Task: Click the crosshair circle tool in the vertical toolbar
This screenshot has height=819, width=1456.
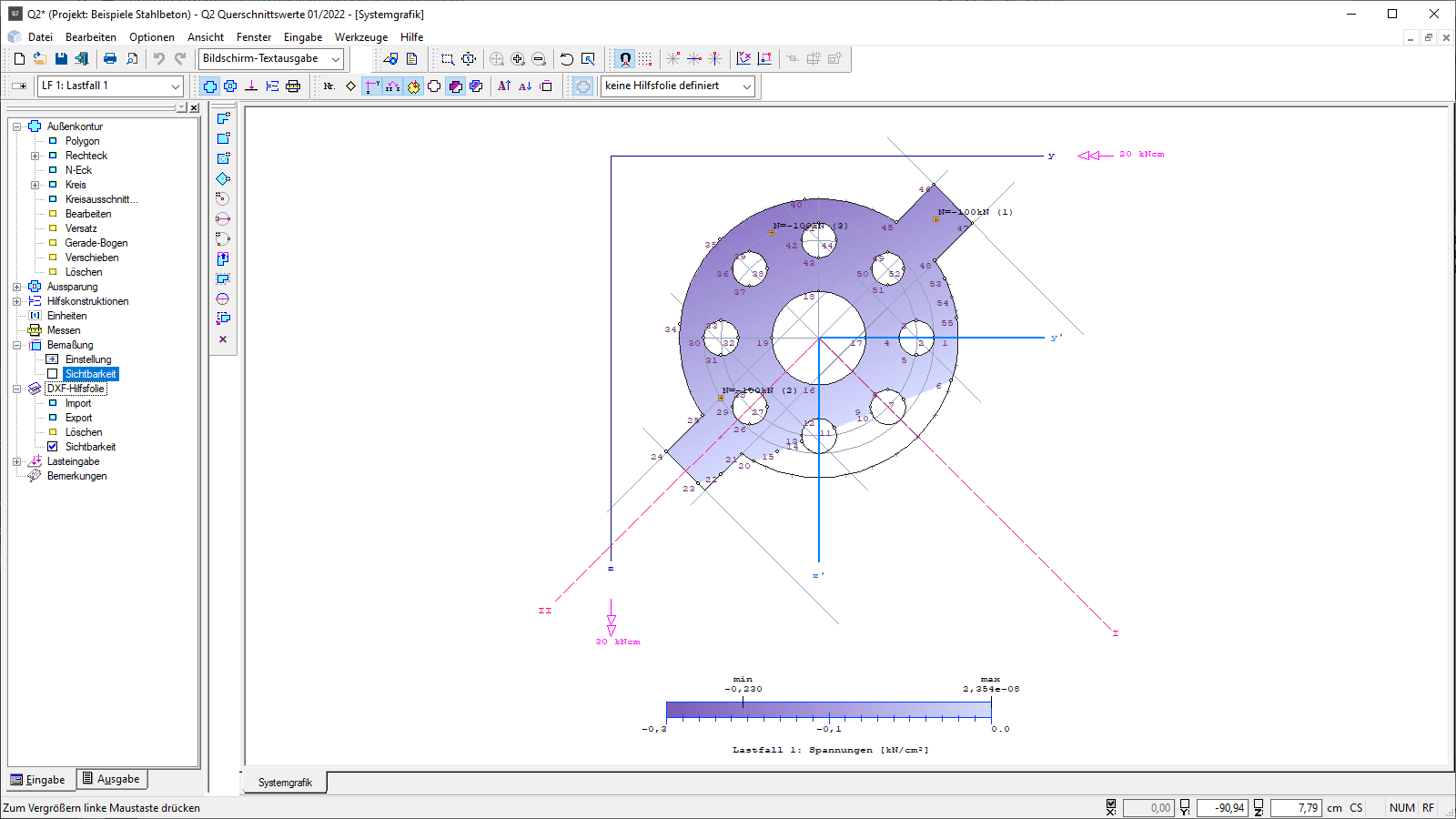Action: 223,298
